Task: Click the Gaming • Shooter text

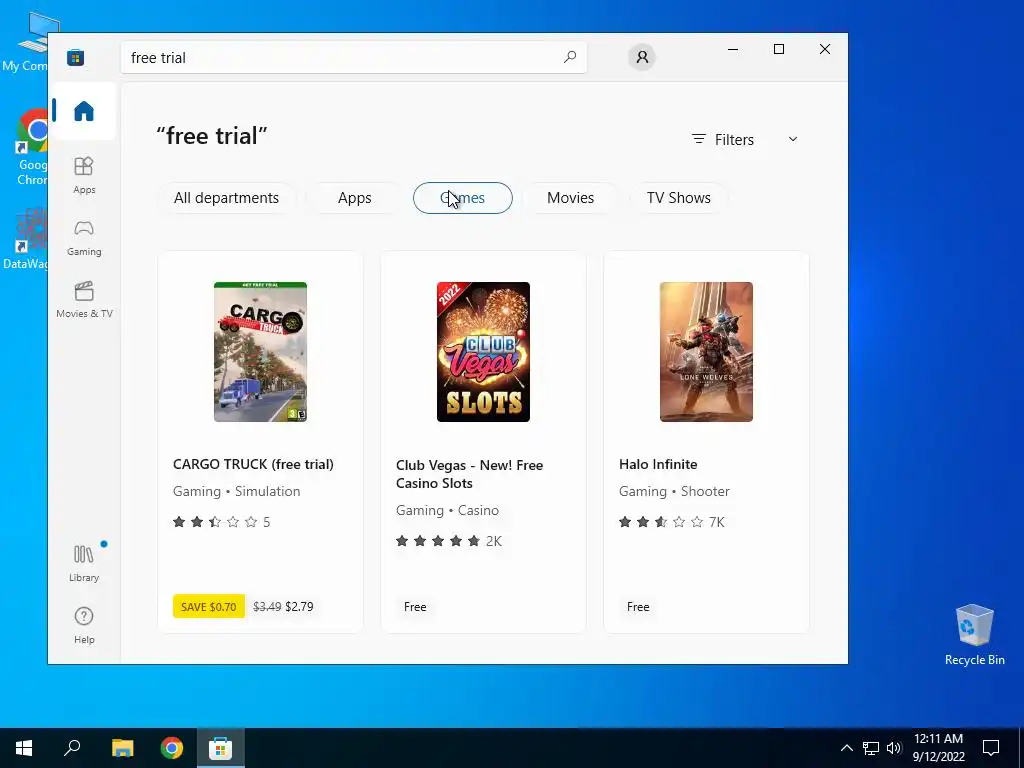Action: point(674,491)
